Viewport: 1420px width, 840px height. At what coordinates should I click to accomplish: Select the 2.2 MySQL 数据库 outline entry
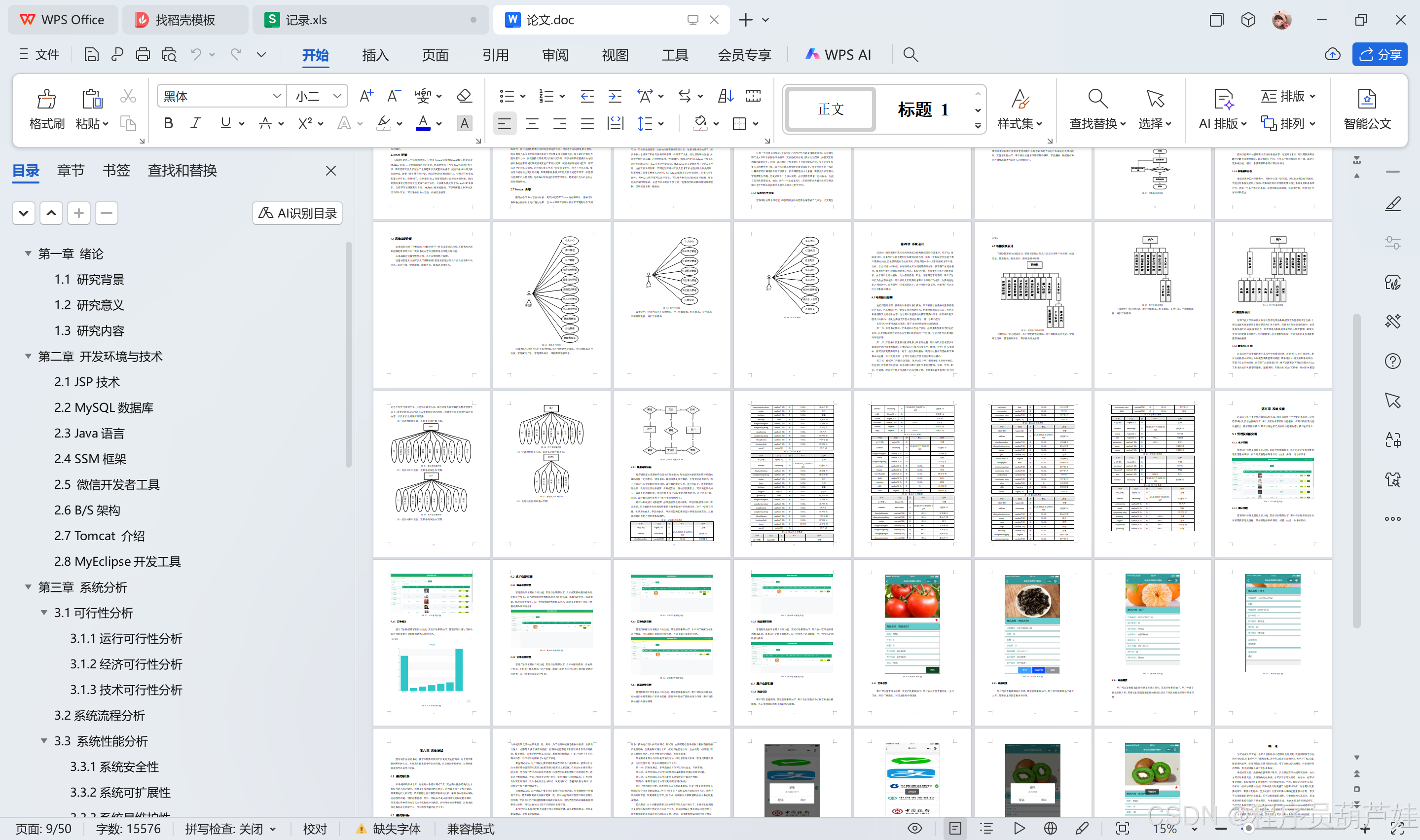104,407
